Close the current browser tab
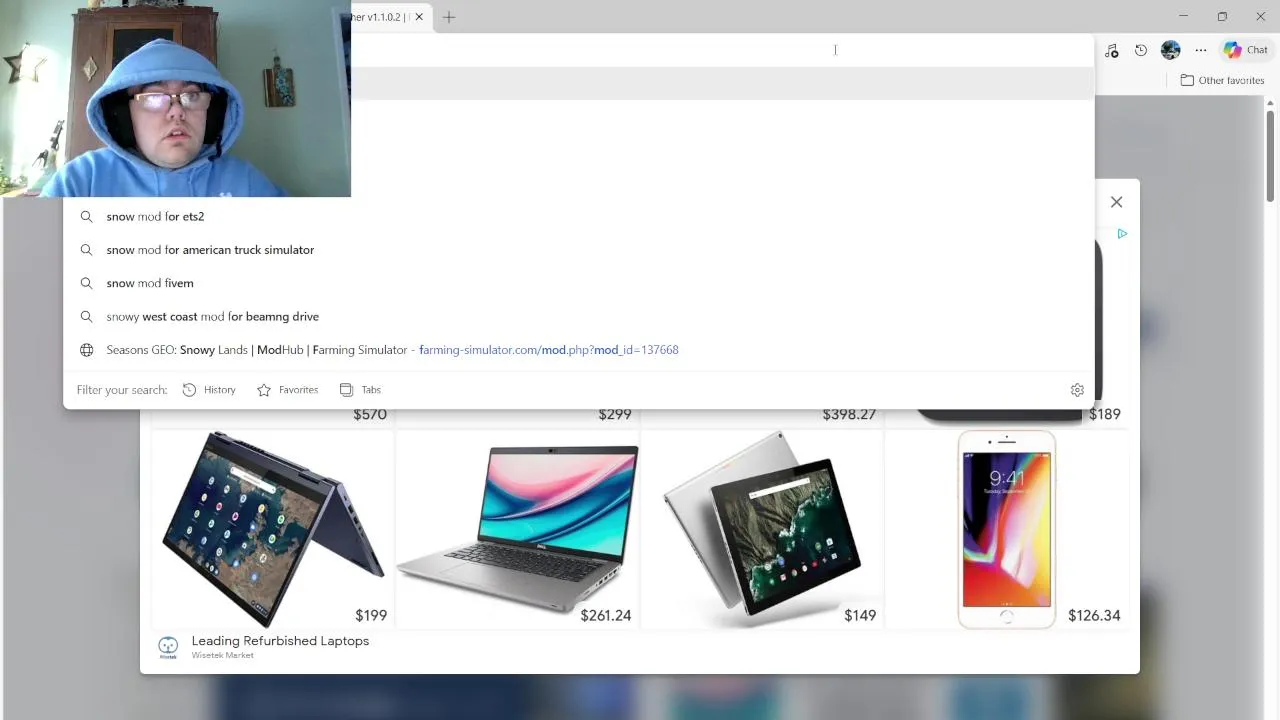Viewport: 1280px width, 720px height. [x=419, y=17]
